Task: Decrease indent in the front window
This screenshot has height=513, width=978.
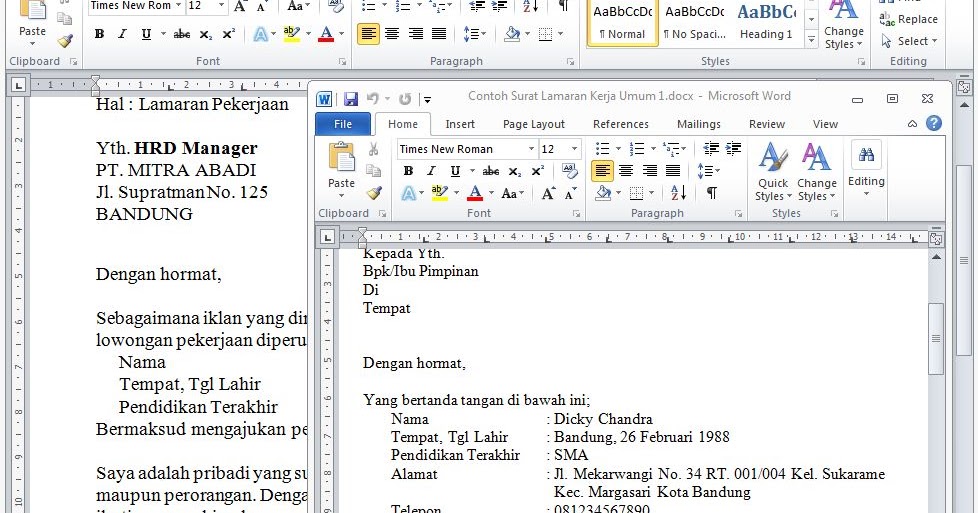Action: point(710,149)
